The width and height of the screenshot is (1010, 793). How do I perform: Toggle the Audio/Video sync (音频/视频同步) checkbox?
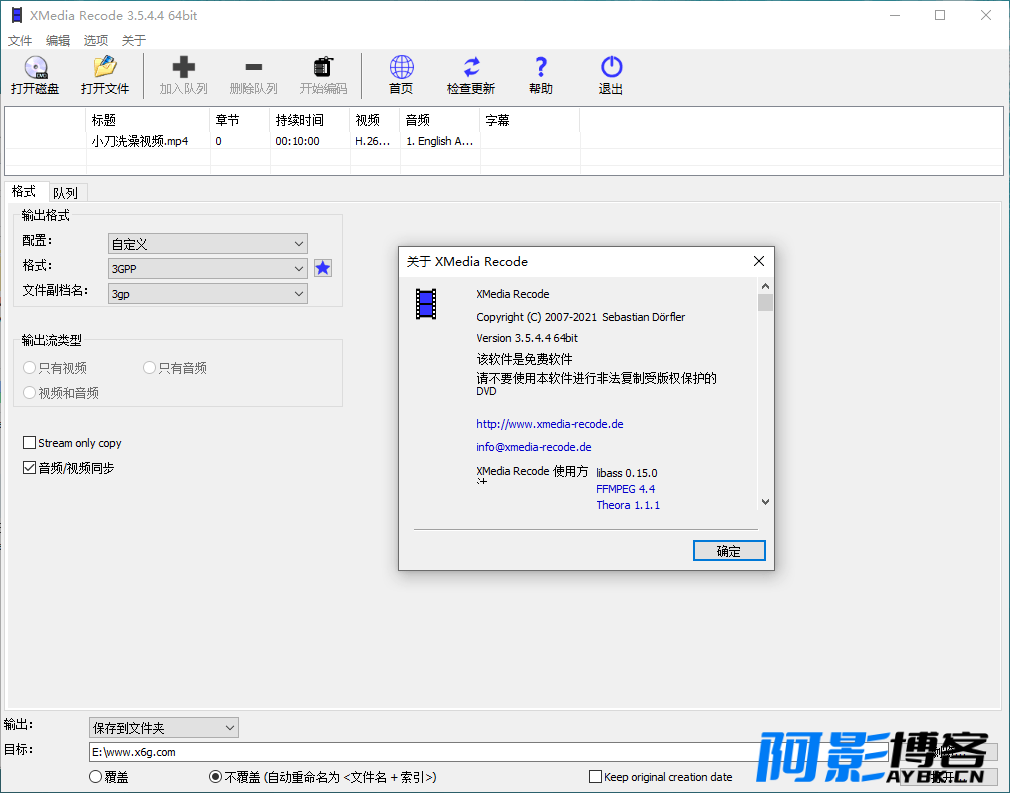tap(29, 468)
